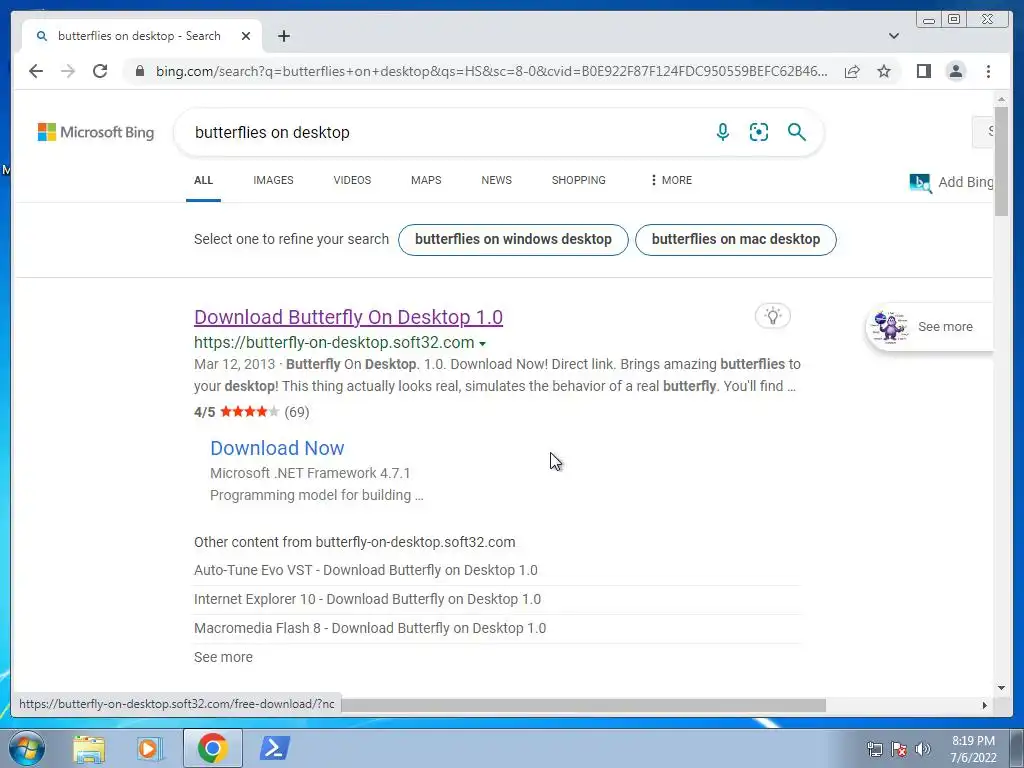Click the volume speaker tray icon

923,749
